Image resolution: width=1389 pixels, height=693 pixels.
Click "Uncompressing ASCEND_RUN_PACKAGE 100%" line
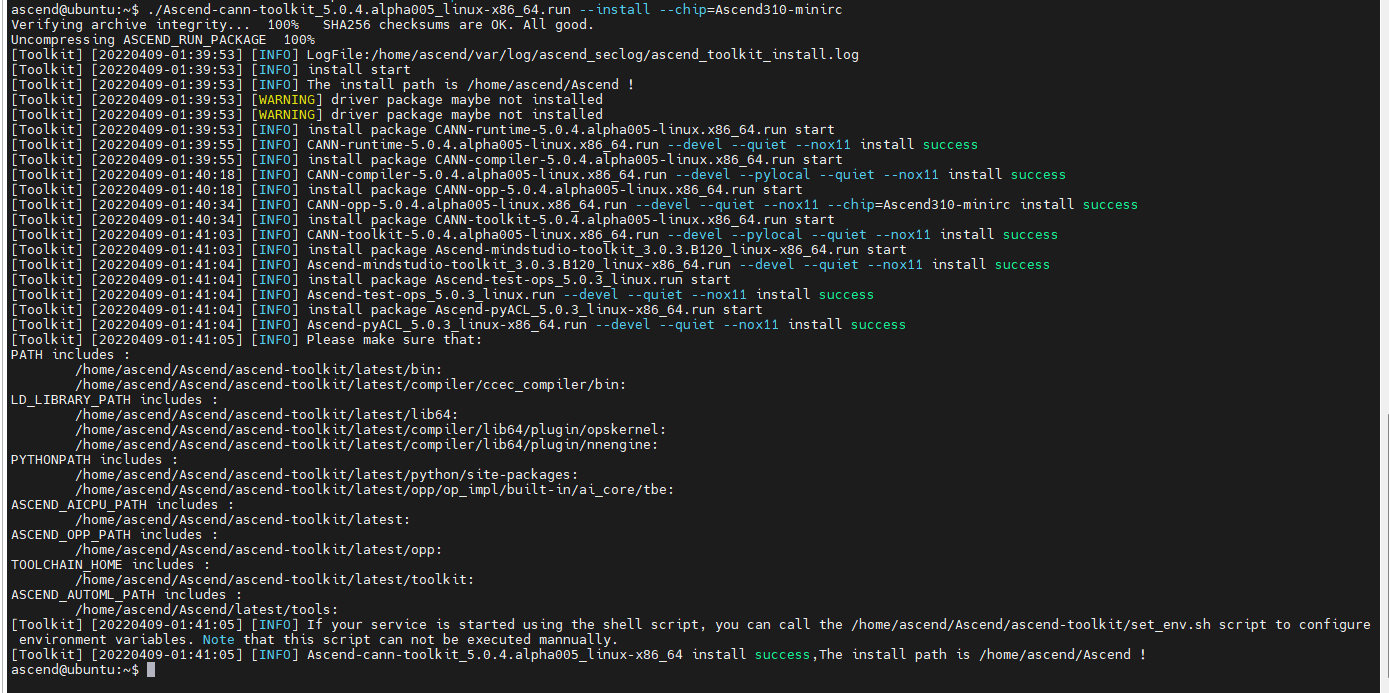pyautogui.click(x=162, y=39)
